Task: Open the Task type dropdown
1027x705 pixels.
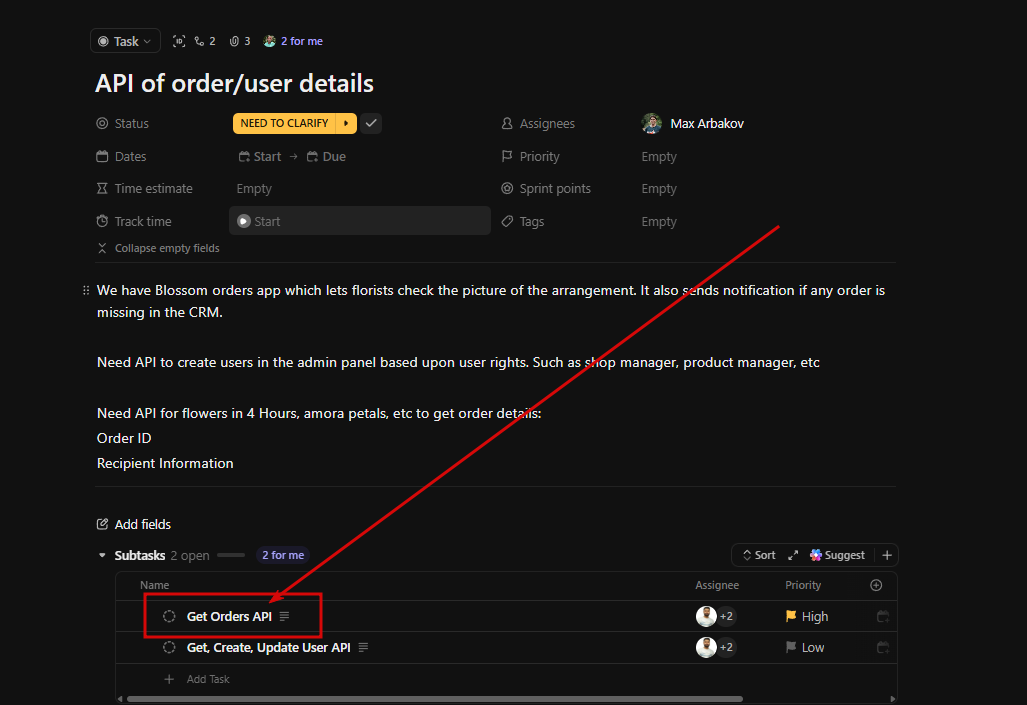Action: [x=125, y=41]
